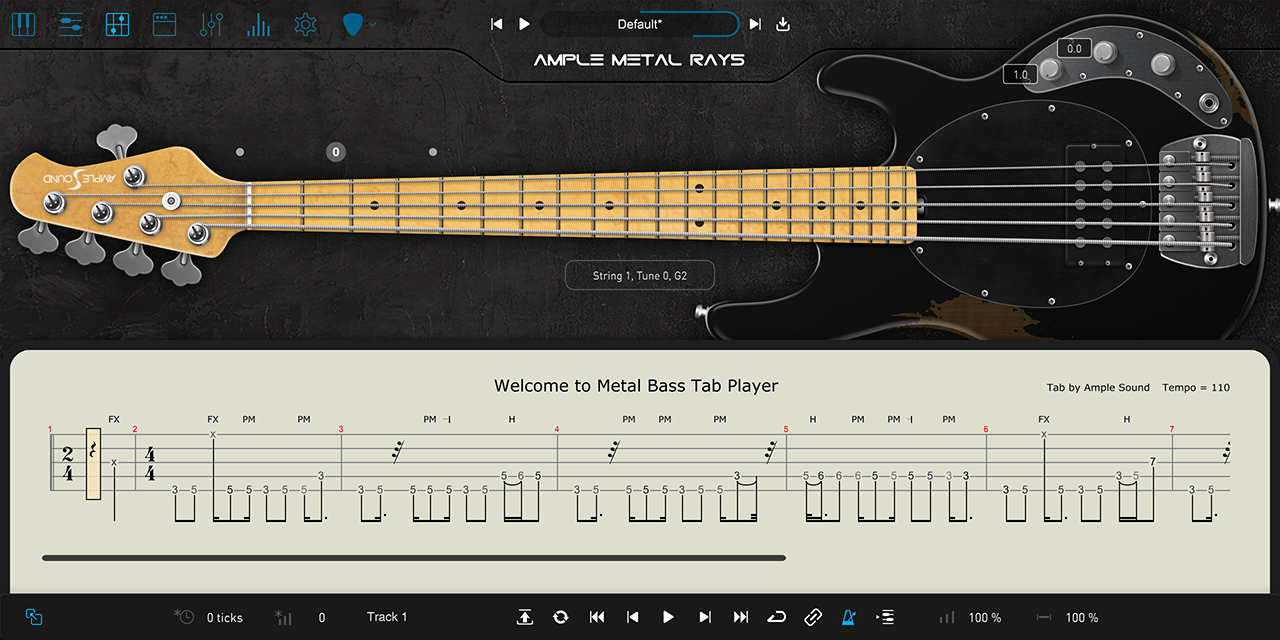Click the leftmost knob on the bass body
The height and width of the screenshot is (640, 1280).
[x=1051, y=69]
